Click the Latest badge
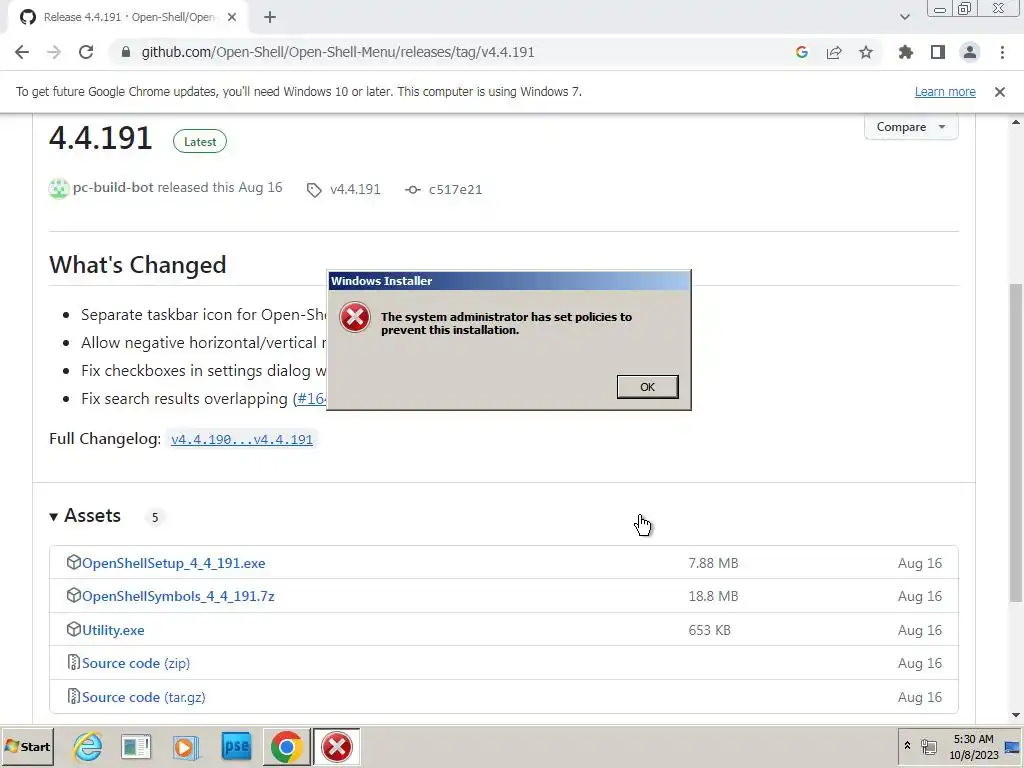1024x768 pixels. (x=200, y=142)
